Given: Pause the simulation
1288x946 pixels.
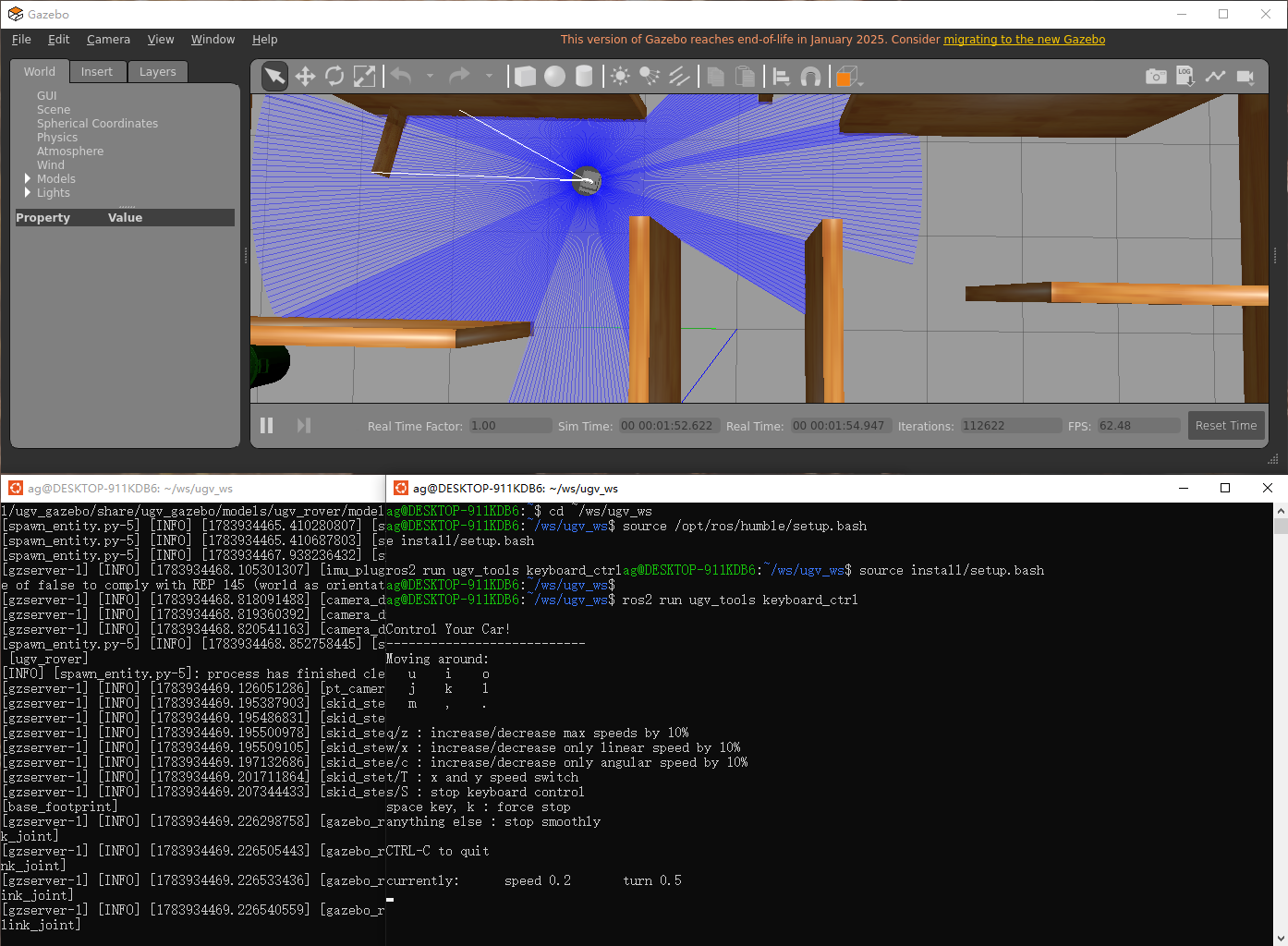Looking at the screenshot, I should click(267, 425).
